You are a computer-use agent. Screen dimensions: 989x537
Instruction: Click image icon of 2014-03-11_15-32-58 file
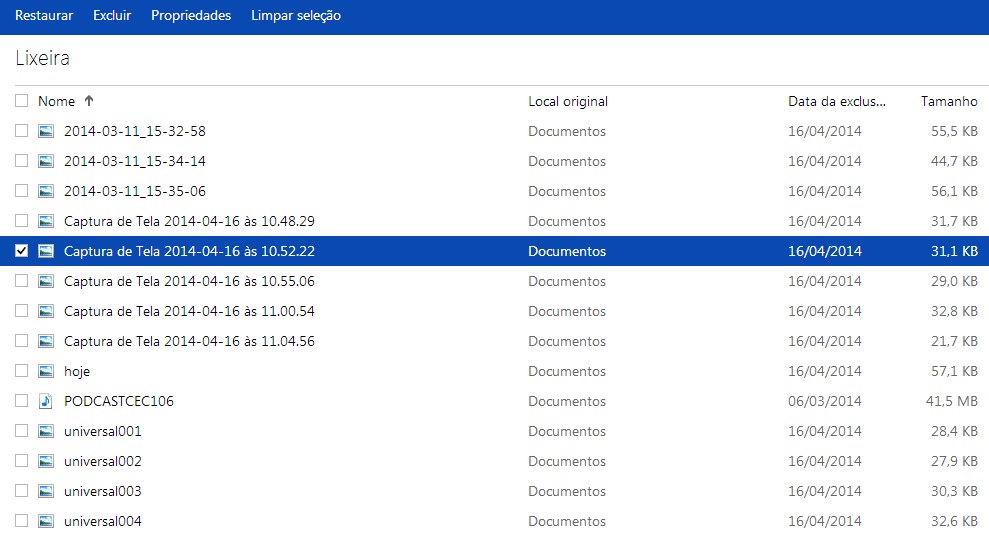click(x=45, y=131)
